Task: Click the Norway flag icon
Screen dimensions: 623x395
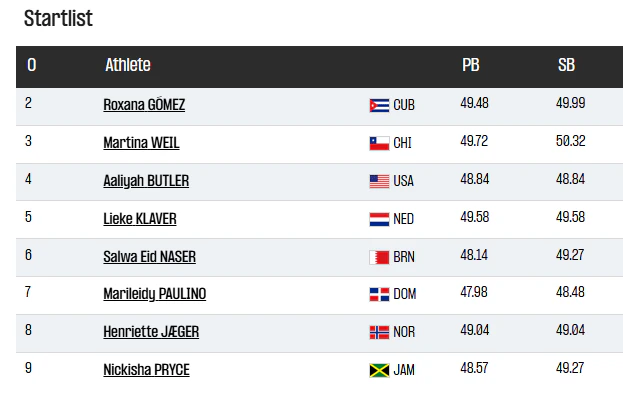Action: [379, 332]
